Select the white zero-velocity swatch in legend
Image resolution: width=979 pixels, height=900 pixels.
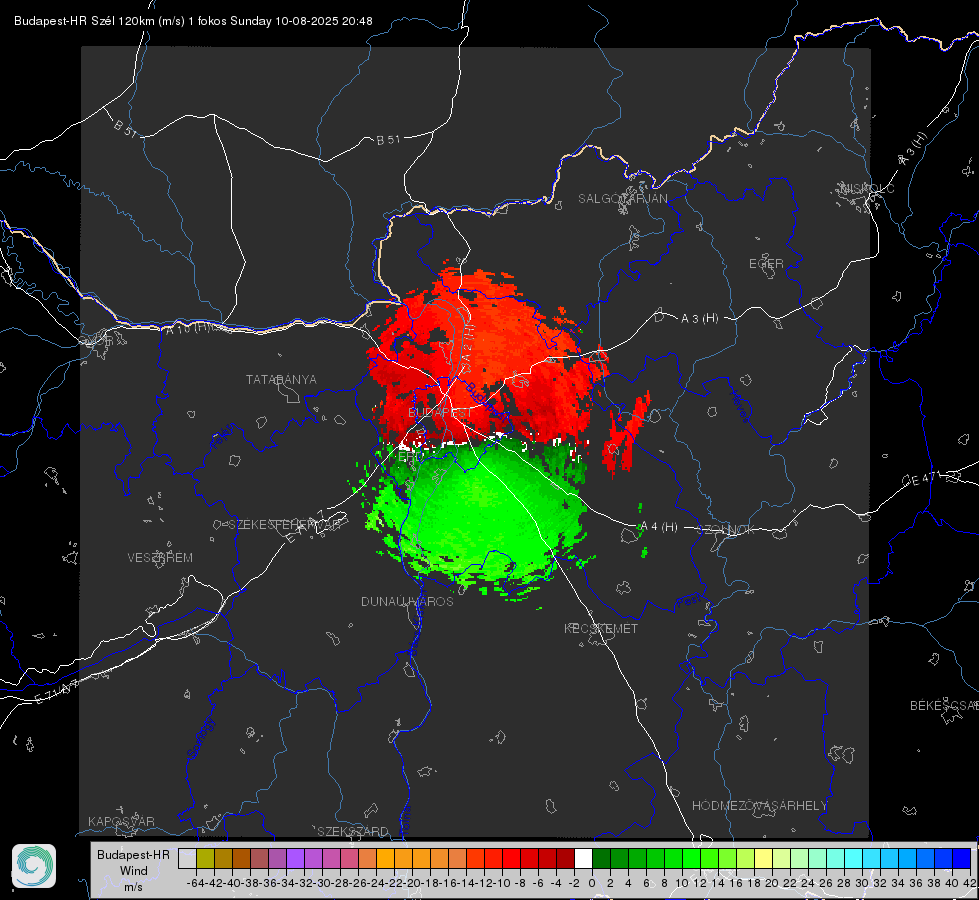[583, 859]
